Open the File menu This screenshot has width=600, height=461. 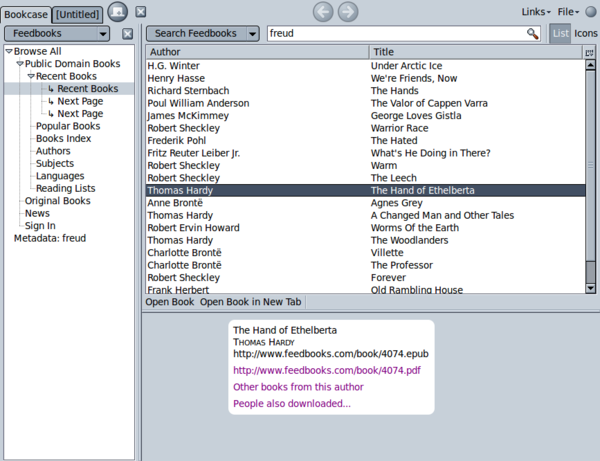(x=568, y=12)
